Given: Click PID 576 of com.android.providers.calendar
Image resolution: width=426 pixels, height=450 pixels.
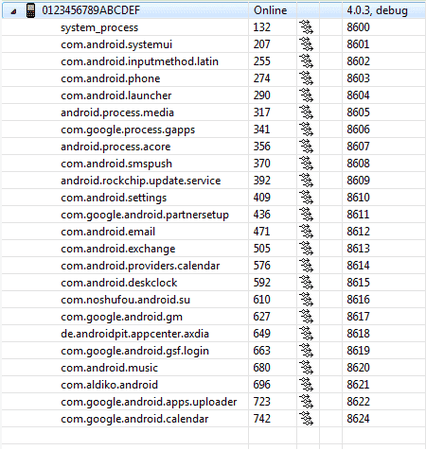Looking at the screenshot, I should pyautogui.click(x=262, y=265).
